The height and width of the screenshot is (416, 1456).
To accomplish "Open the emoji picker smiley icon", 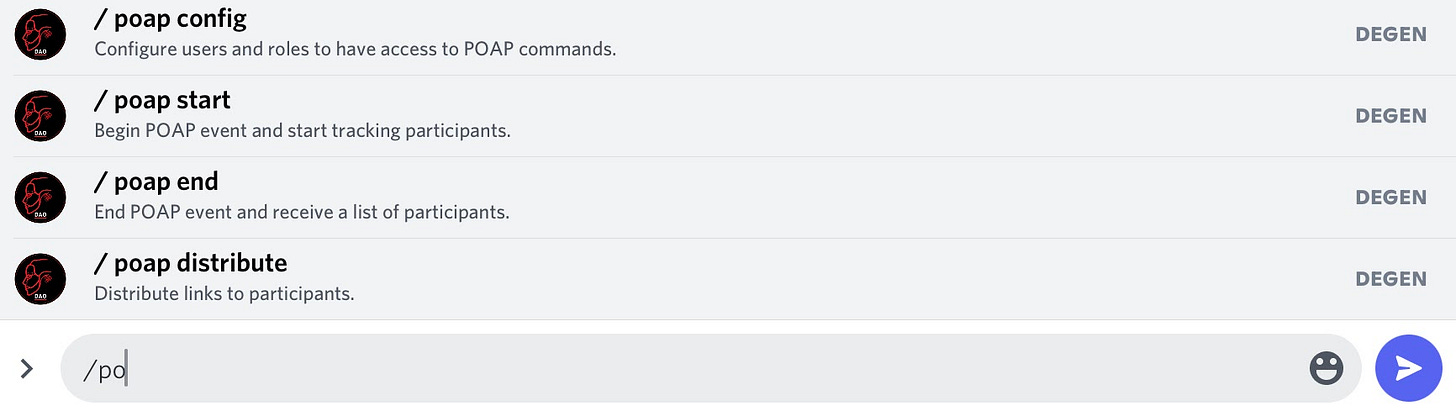I will [1326, 369].
